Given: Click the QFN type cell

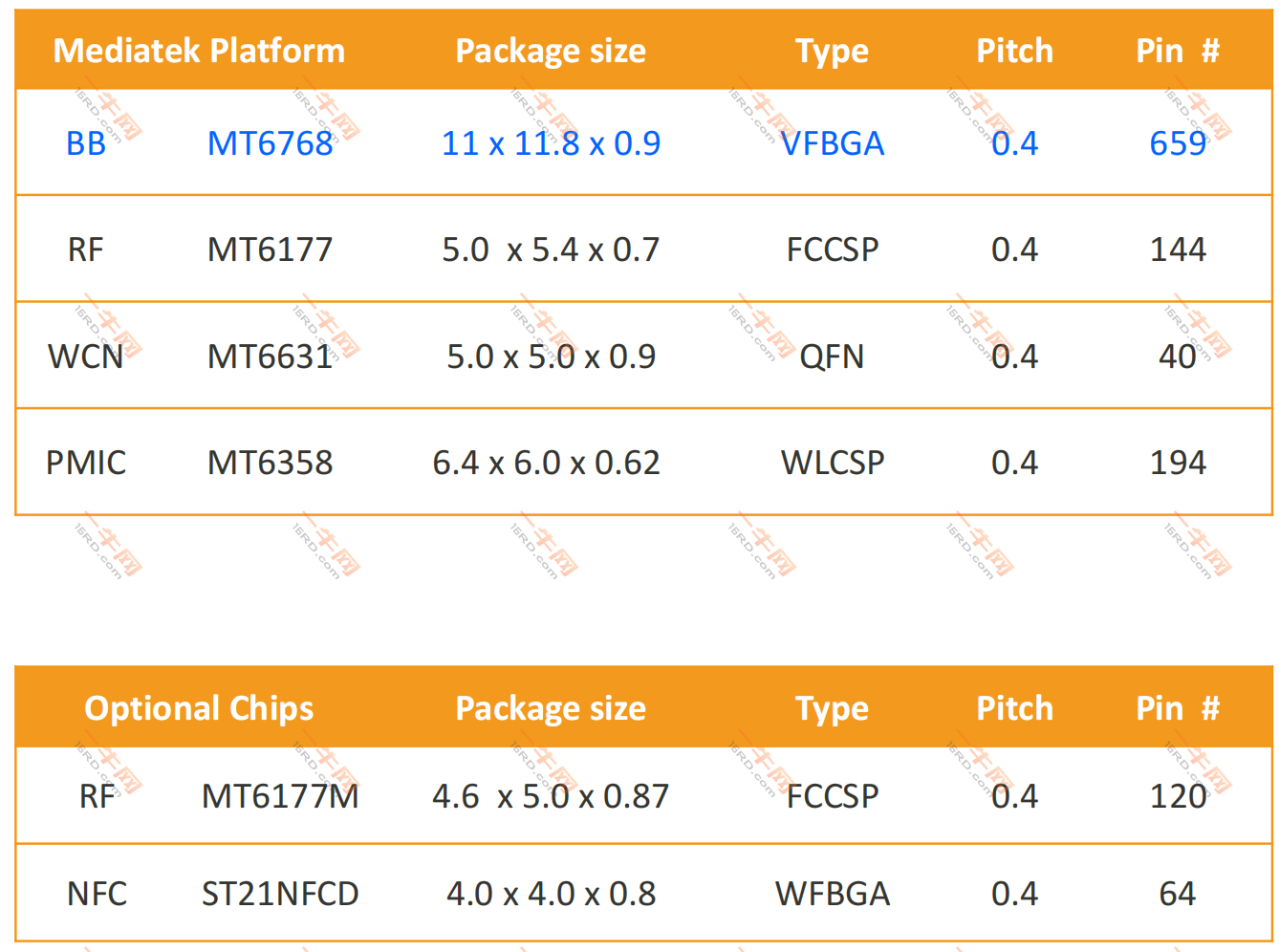Looking at the screenshot, I should tap(832, 357).
